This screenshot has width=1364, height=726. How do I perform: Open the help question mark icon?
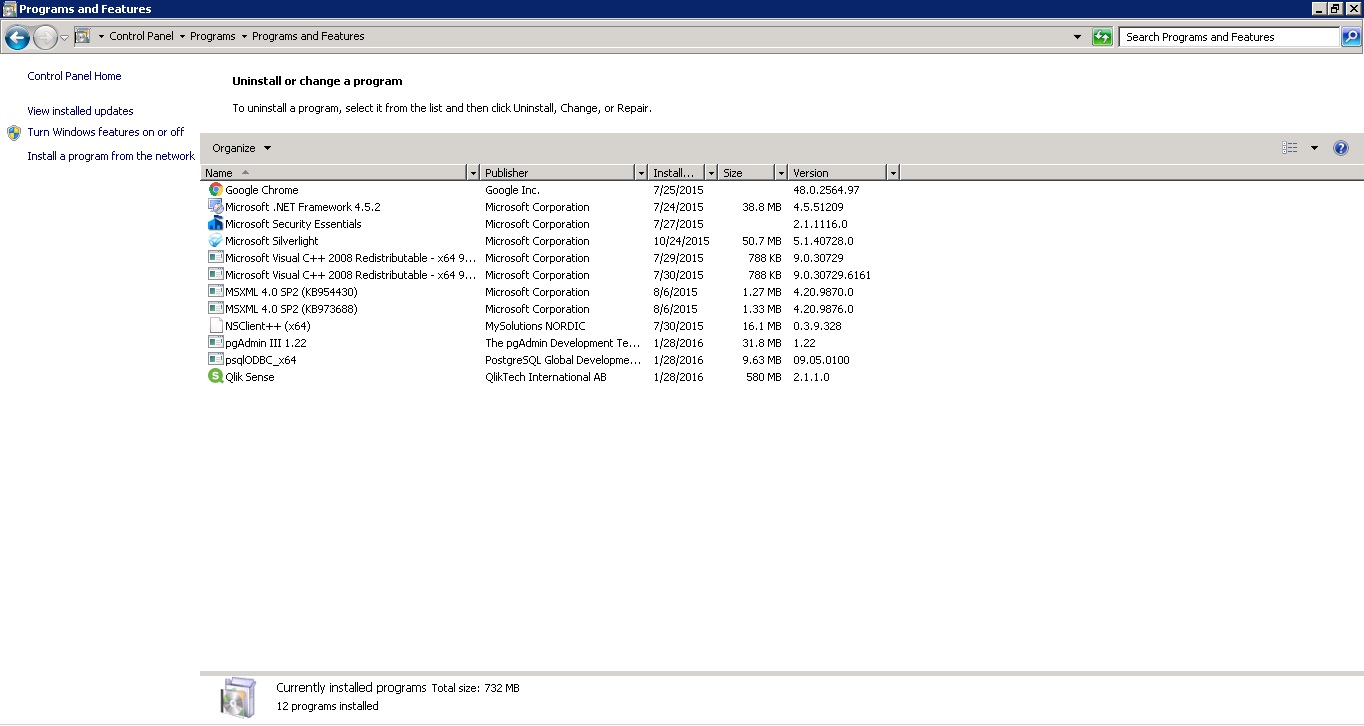1341,148
